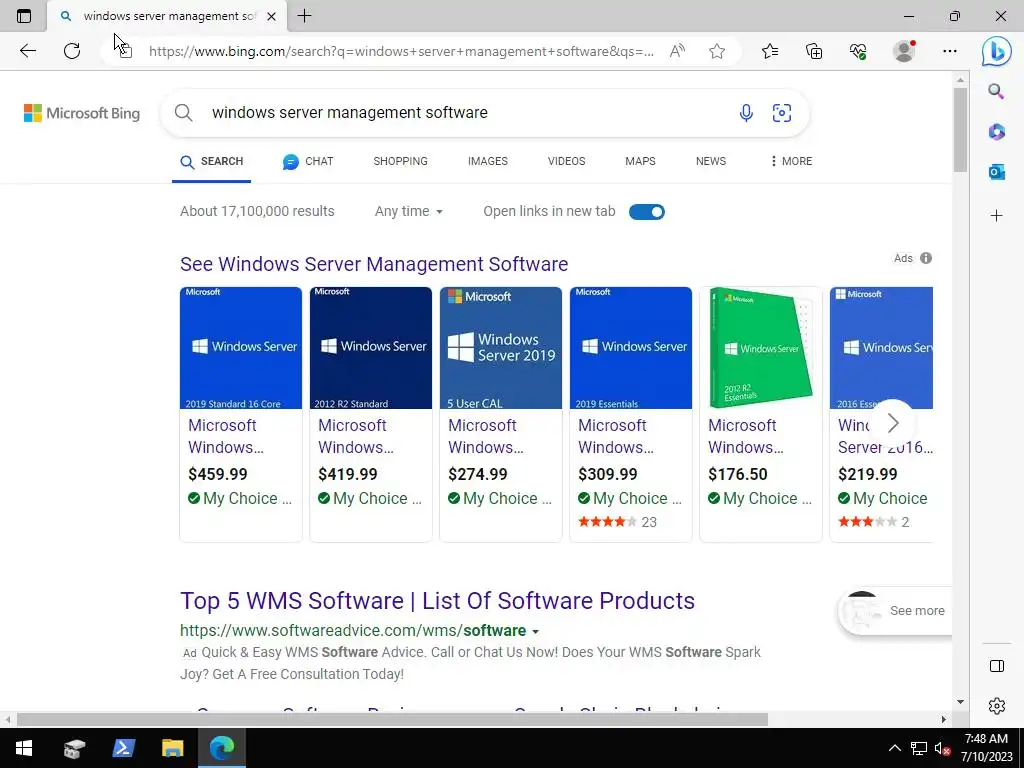
Task: Open the $419.99 Windows Server product
Action: click(x=371, y=415)
